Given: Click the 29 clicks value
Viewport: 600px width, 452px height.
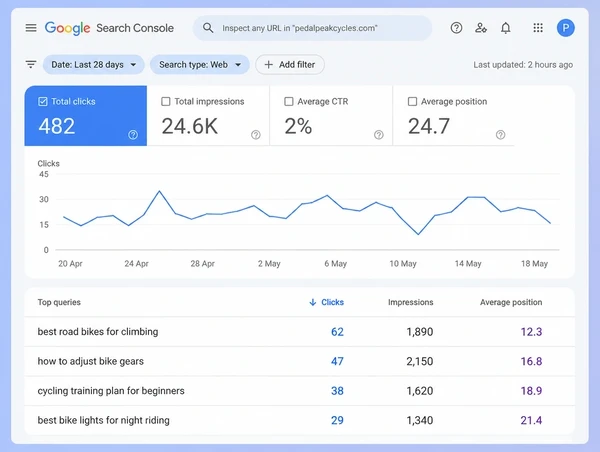Looking at the screenshot, I should tap(337, 420).
